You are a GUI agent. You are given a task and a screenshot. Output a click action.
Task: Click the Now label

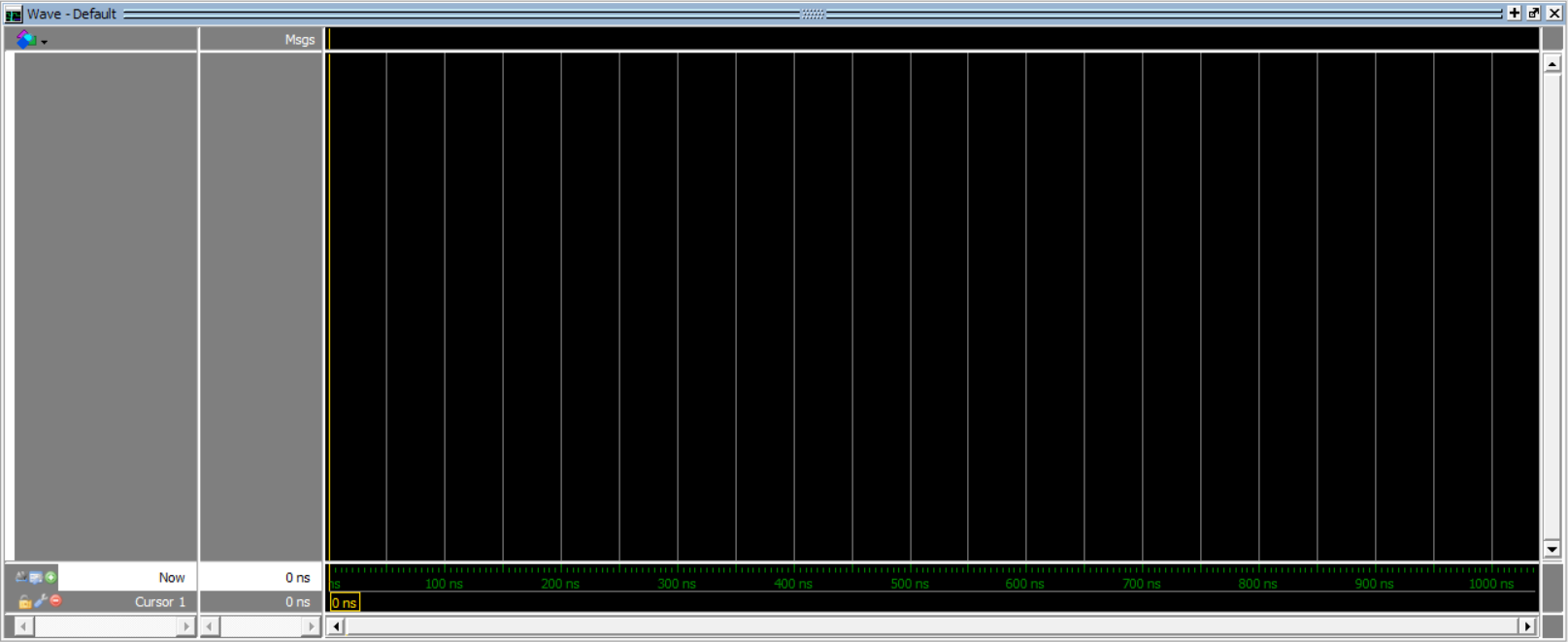(172, 577)
